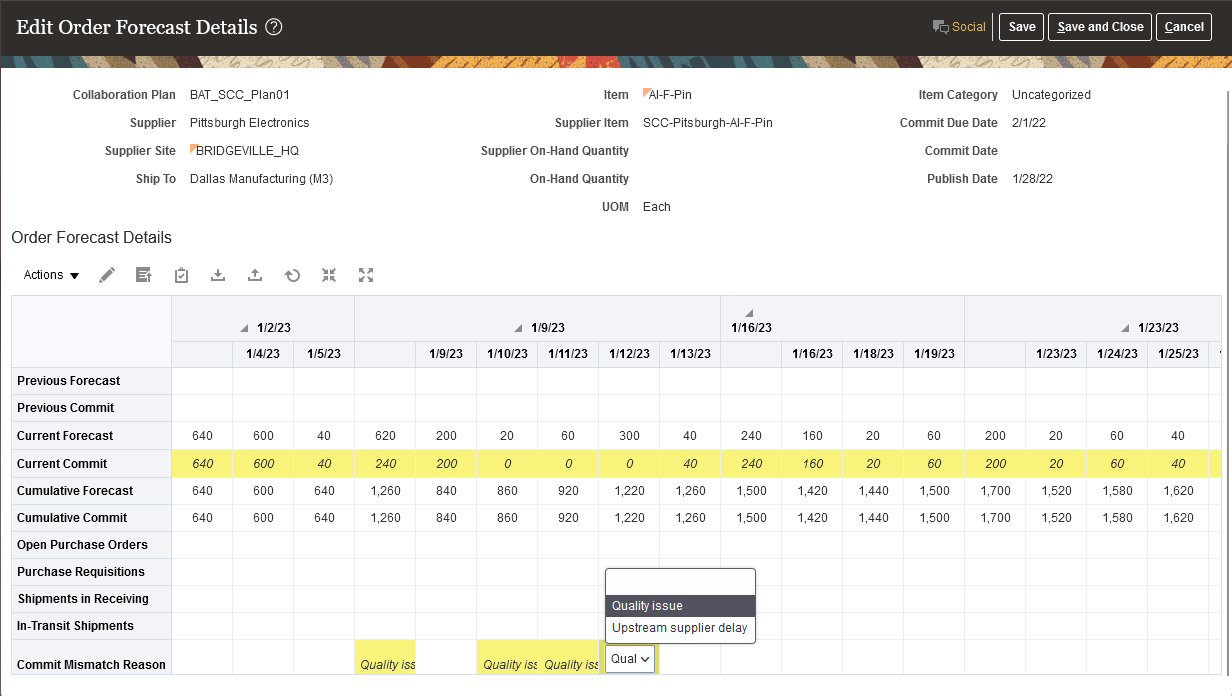The height and width of the screenshot is (696, 1232).
Task: Click the 'BRIDGEVILLE_HQ' supplier site value
Action: [x=247, y=151]
